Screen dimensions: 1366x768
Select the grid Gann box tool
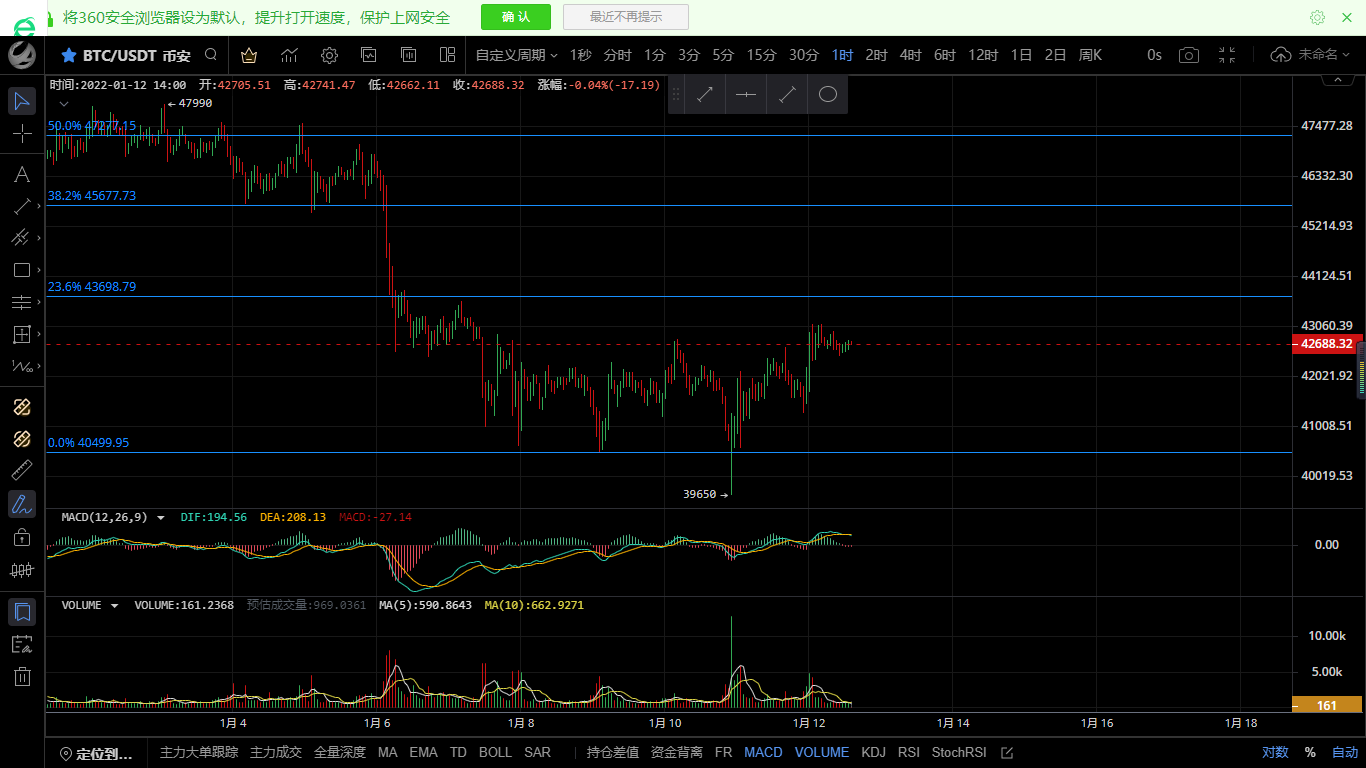click(x=21, y=334)
